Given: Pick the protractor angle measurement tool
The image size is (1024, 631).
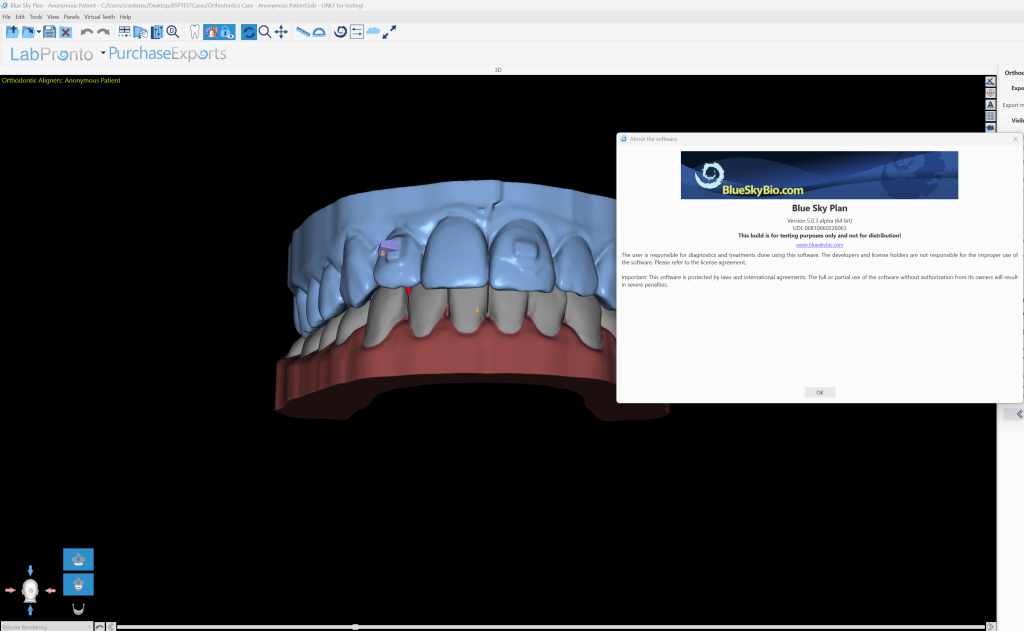Looking at the screenshot, I should (x=319, y=32).
